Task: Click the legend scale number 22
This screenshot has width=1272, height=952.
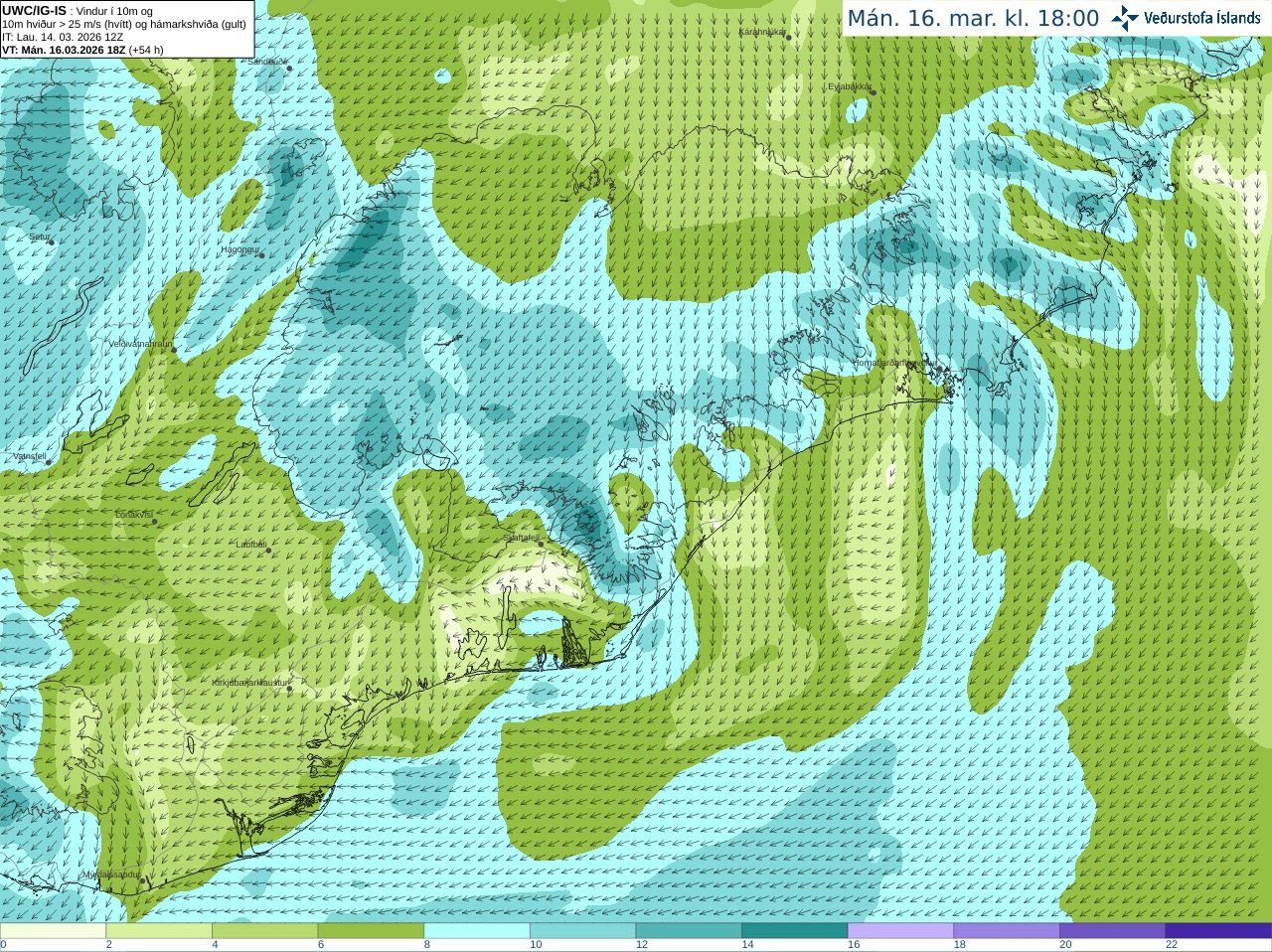Action: pyautogui.click(x=1172, y=945)
